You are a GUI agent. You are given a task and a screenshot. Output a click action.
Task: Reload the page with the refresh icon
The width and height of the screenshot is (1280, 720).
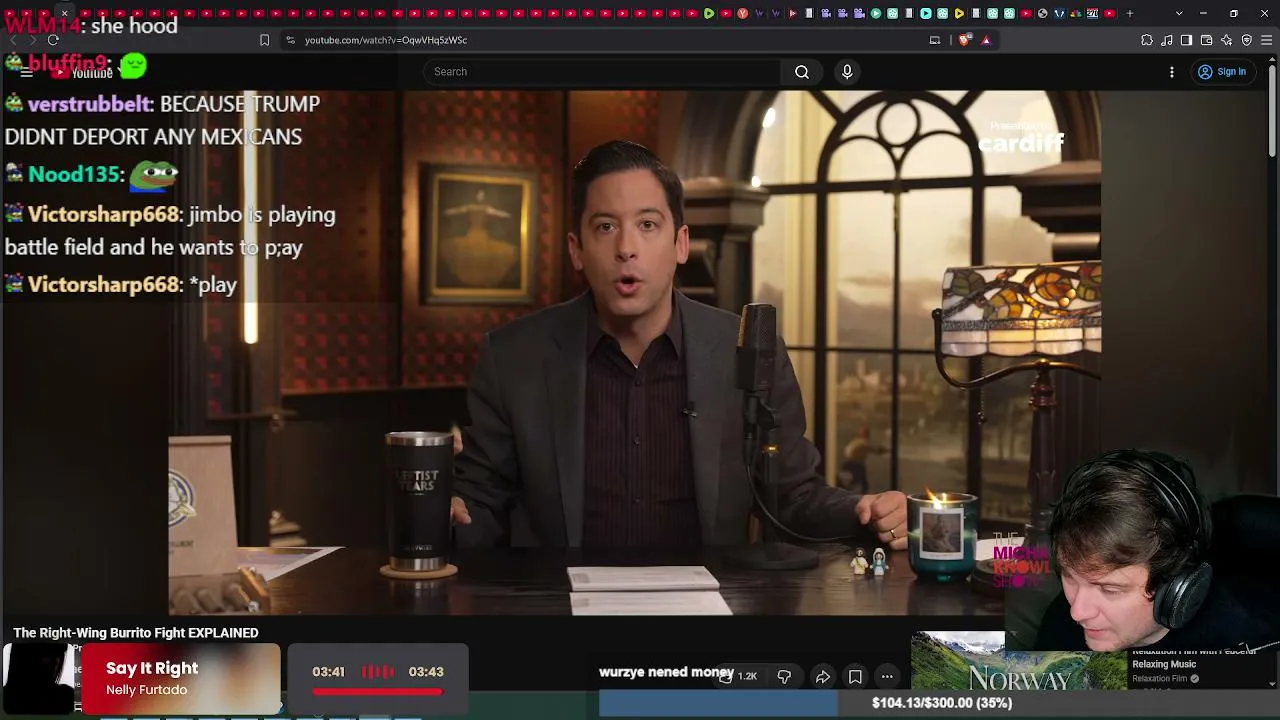53,40
